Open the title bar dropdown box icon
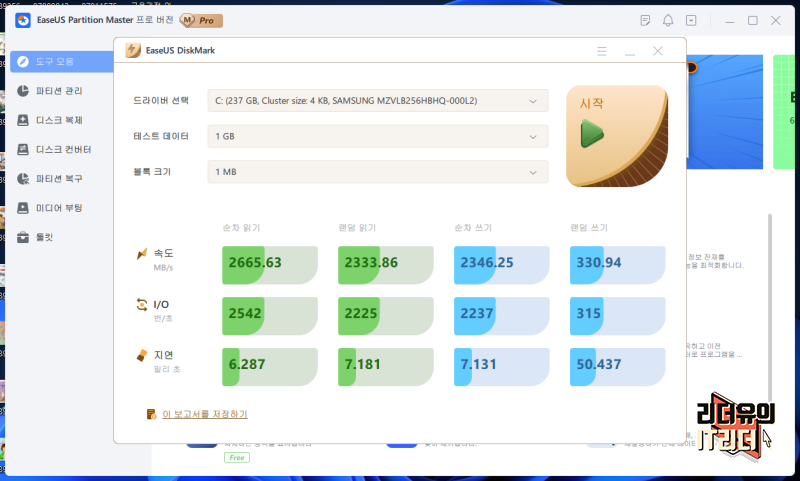This screenshot has width=800, height=481. pyautogui.click(x=691, y=20)
